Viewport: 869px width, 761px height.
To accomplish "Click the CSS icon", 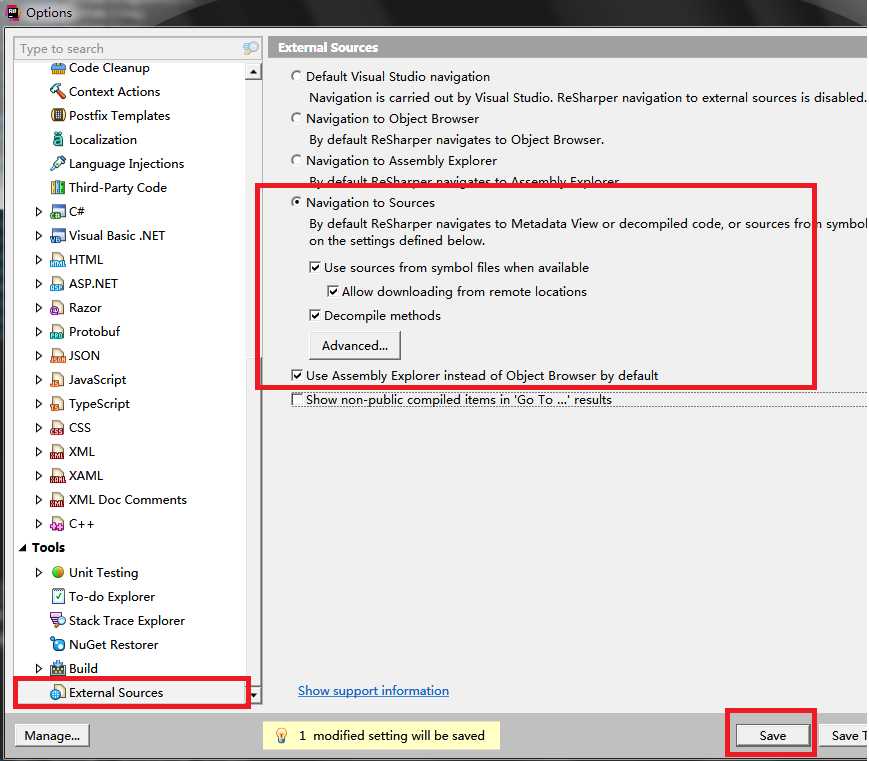I will [x=58, y=428].
